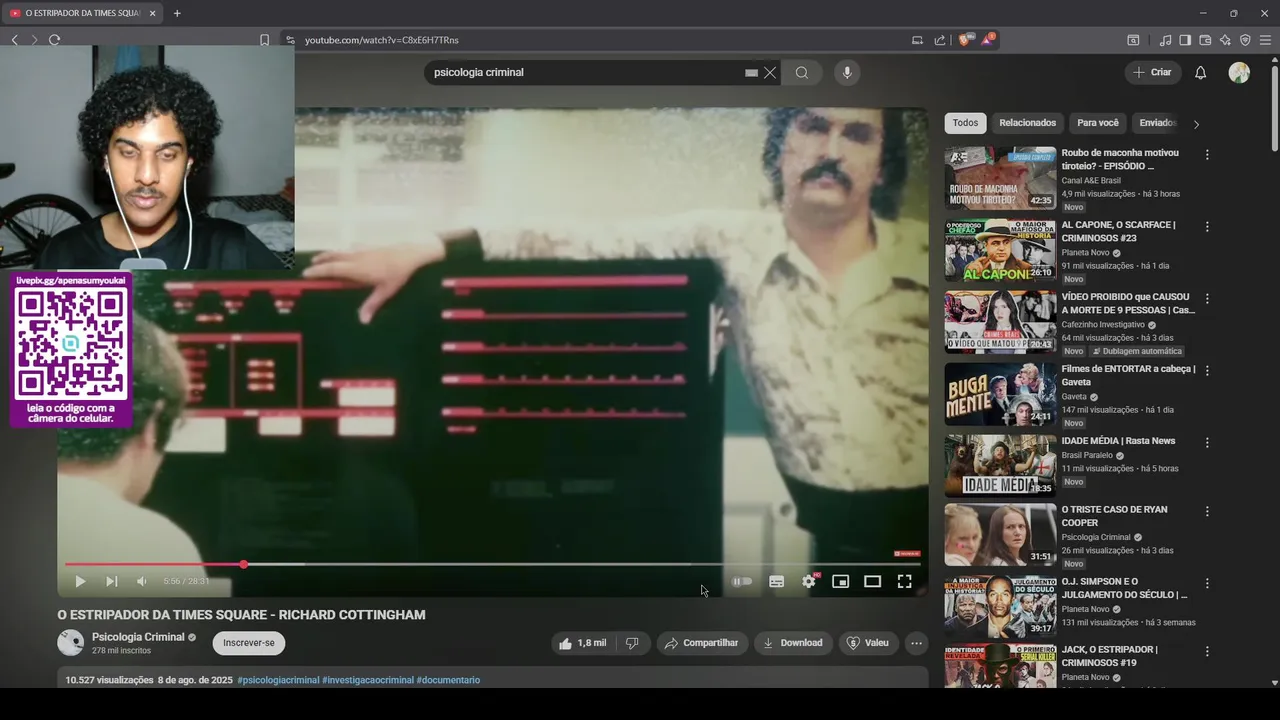Open options for Filmes de ENTORTAR video
Screen dimensions: 1280x720
point(1207,370)
